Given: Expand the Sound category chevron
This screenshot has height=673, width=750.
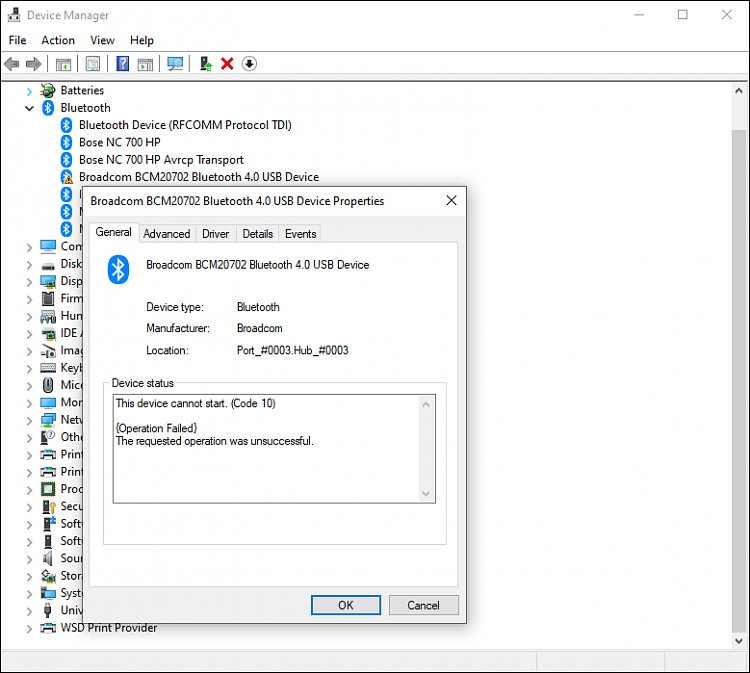Looking at the screenshot, I should pyautogui.click(x=29, y=559).
